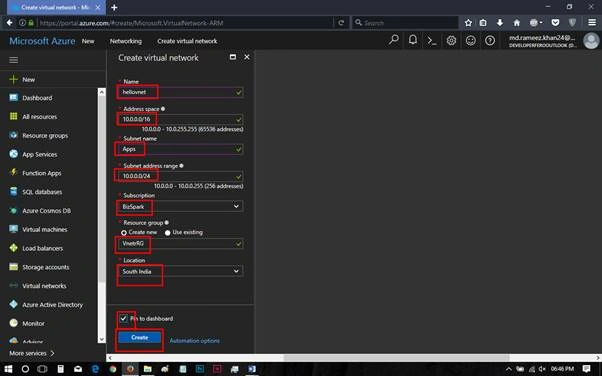Click the resource group name field VnetRG
Viewport: 602px width, 376px height.
coord(180,243)
